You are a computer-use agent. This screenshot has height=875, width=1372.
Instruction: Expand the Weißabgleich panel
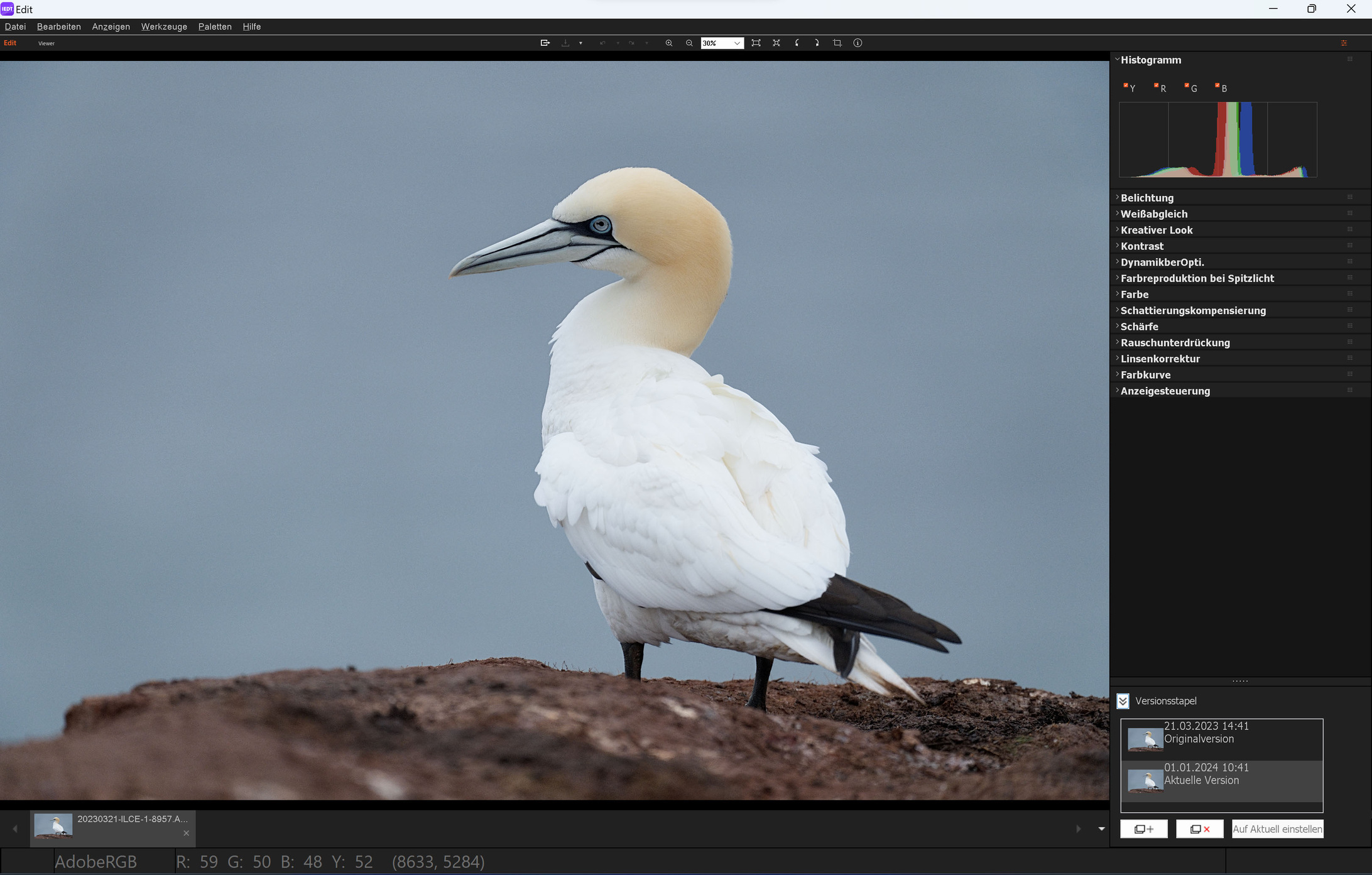click(x=1153, y=214)
